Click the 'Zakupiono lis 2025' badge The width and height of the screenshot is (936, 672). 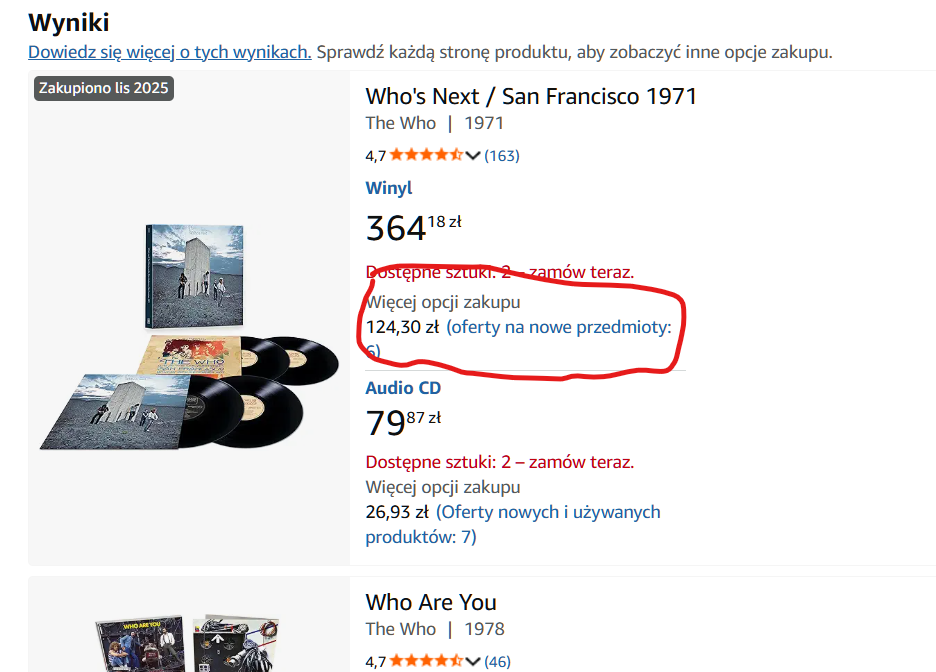(x=104, y=88)
